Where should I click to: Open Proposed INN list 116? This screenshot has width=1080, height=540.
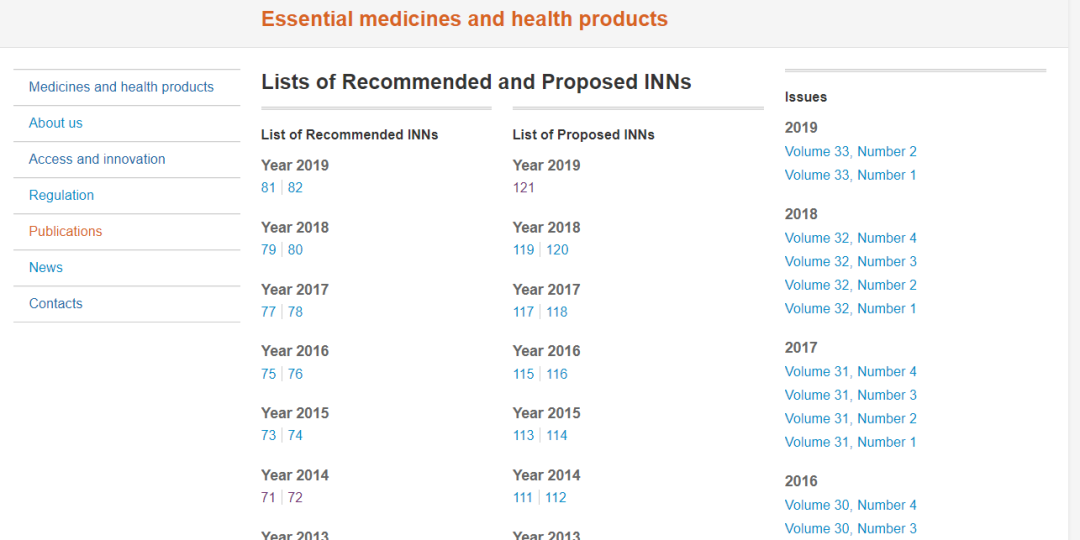(x=557, y=374)
